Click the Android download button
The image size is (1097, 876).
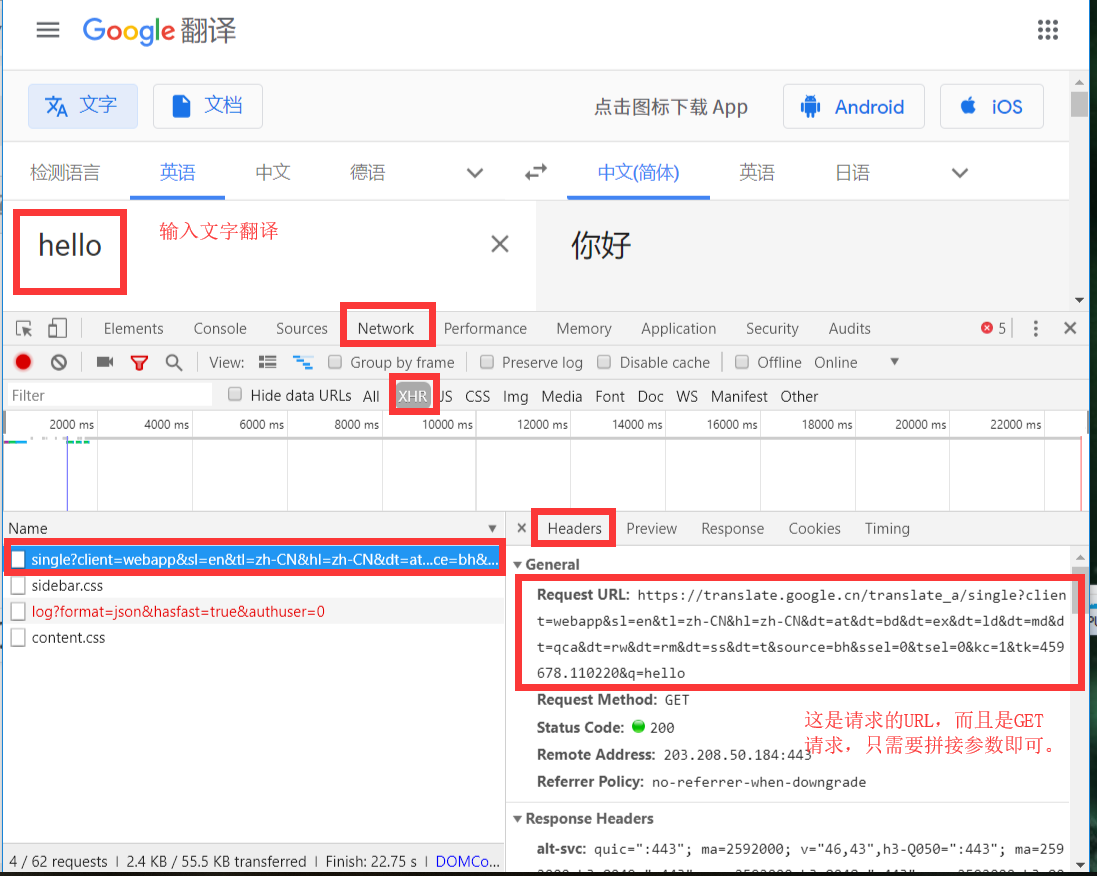point(853,106)
